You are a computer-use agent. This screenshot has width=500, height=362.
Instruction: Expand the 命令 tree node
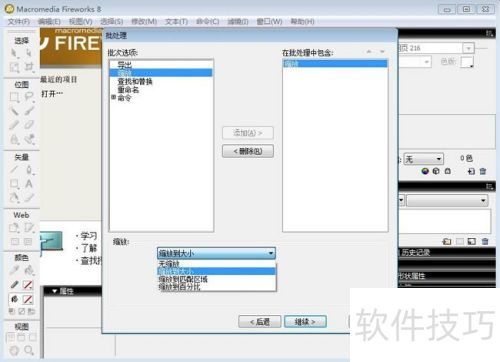click(x=113, y=97)
